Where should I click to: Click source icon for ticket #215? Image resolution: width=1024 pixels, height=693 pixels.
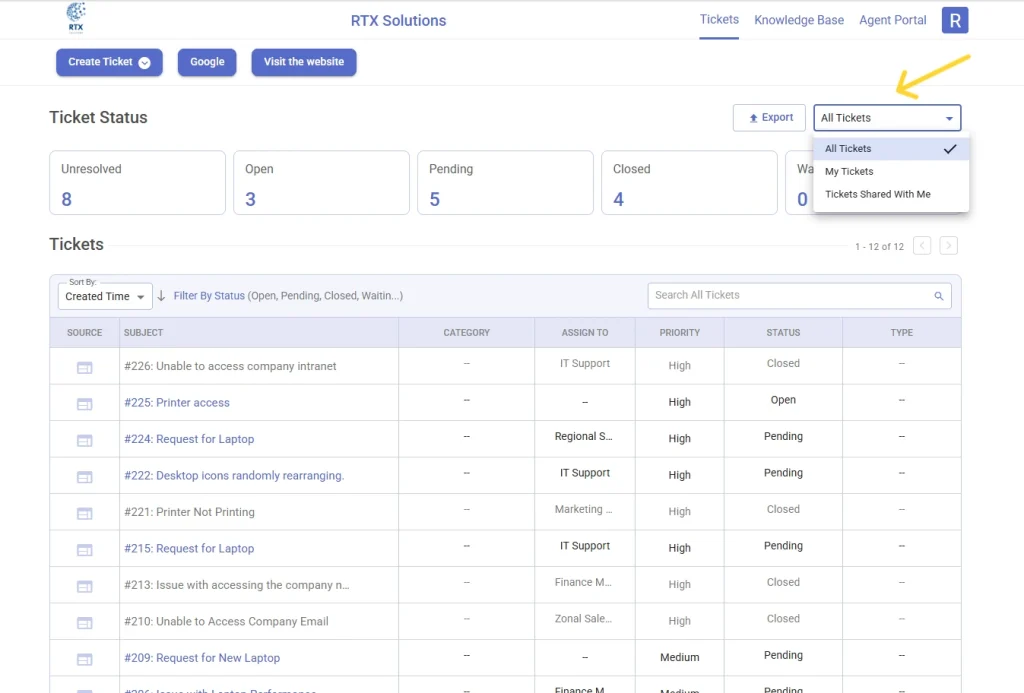click(84, 551)
